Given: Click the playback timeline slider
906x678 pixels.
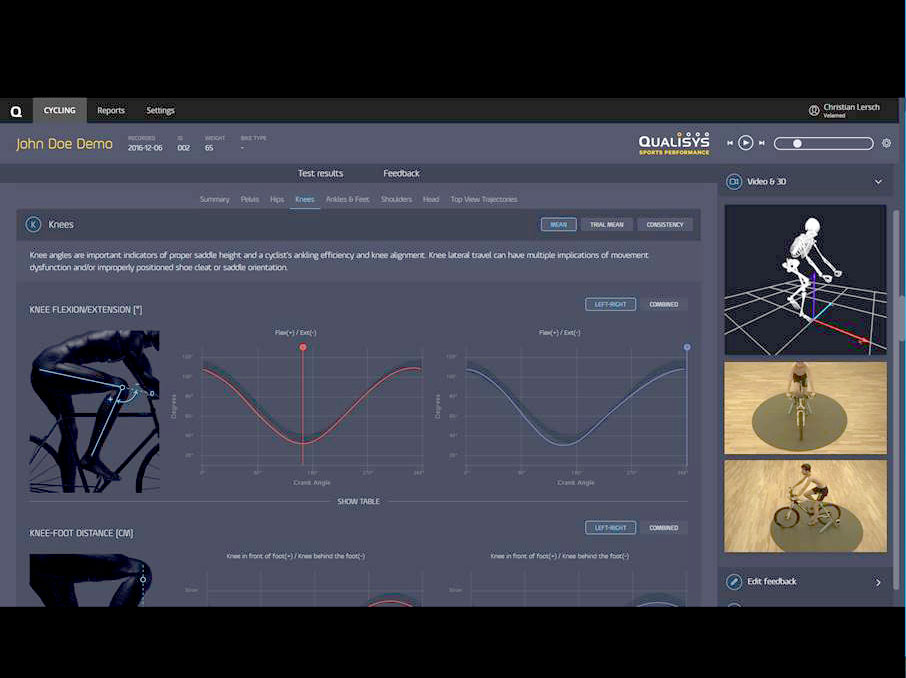Looking at the screenshot, I should (x=823, y=143).
